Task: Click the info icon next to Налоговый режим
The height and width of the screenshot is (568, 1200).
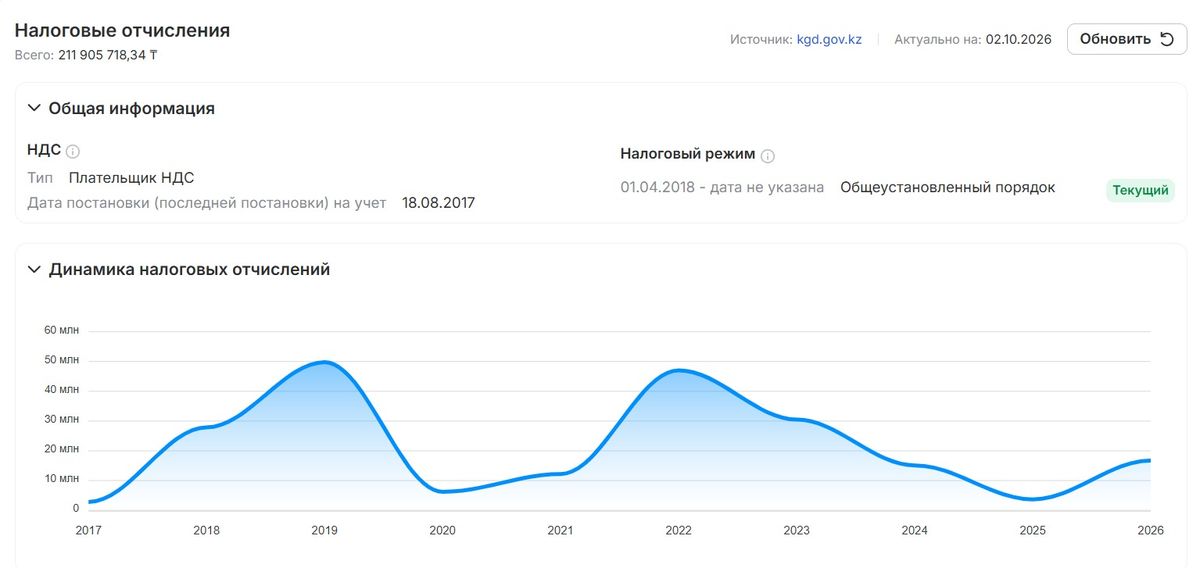Action: (x=768, y=156)
